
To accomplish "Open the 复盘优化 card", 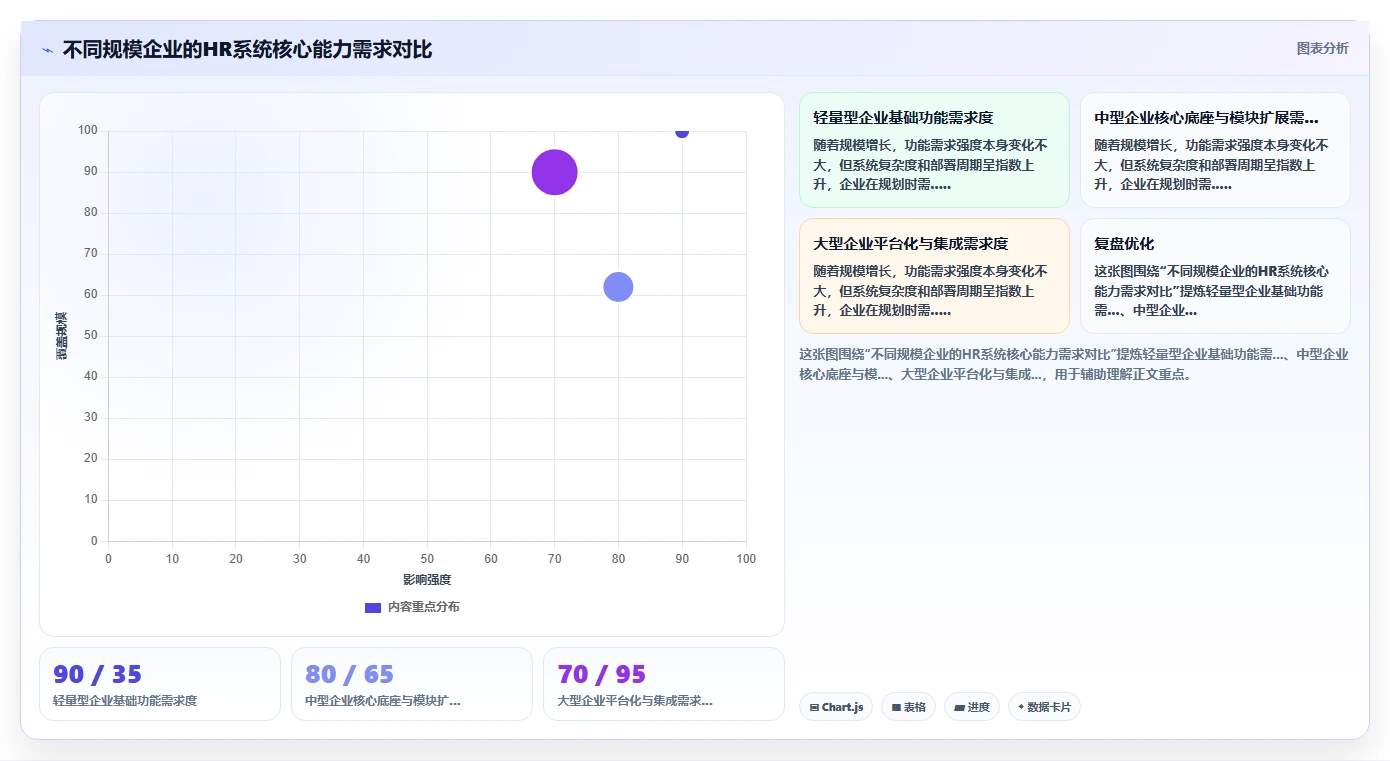I will pyautogui.click(x=1215, y=276).
